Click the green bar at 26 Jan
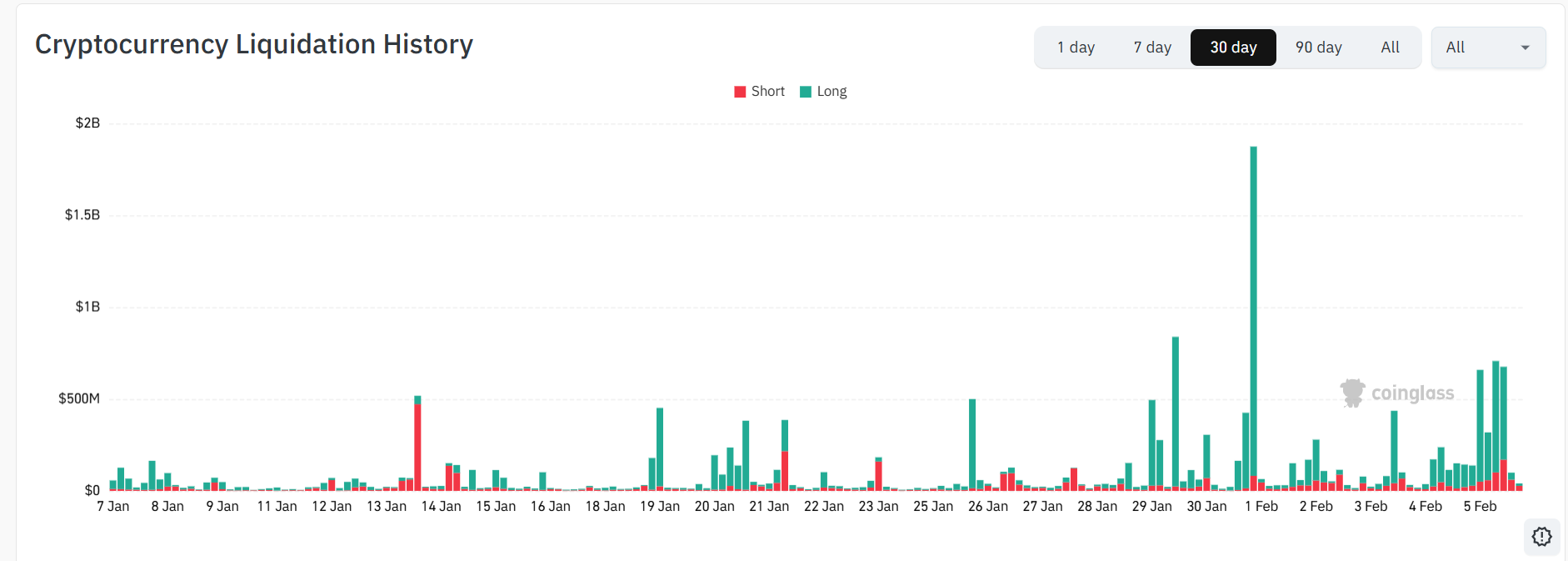1568x561 pixels. pos(972,443)
